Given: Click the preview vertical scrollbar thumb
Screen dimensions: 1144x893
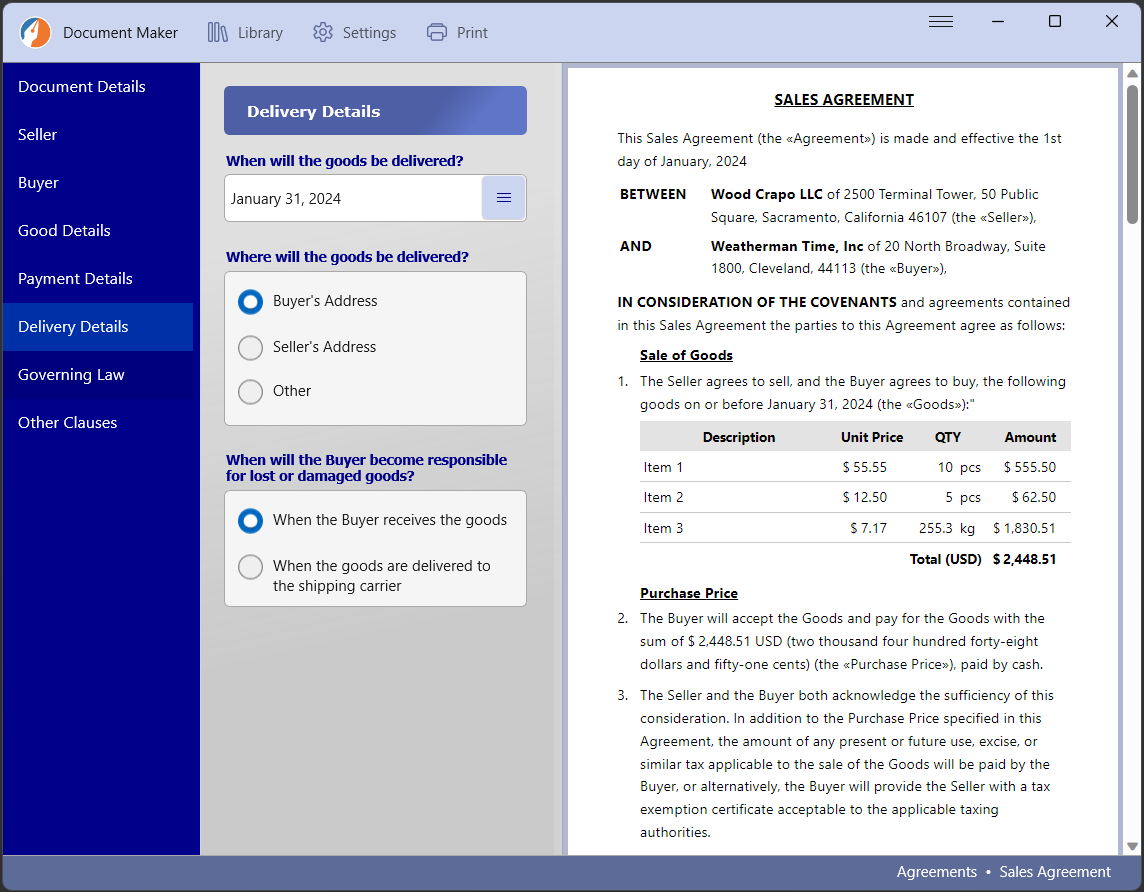Looking at the screenshot, I should pos(1132,155).
